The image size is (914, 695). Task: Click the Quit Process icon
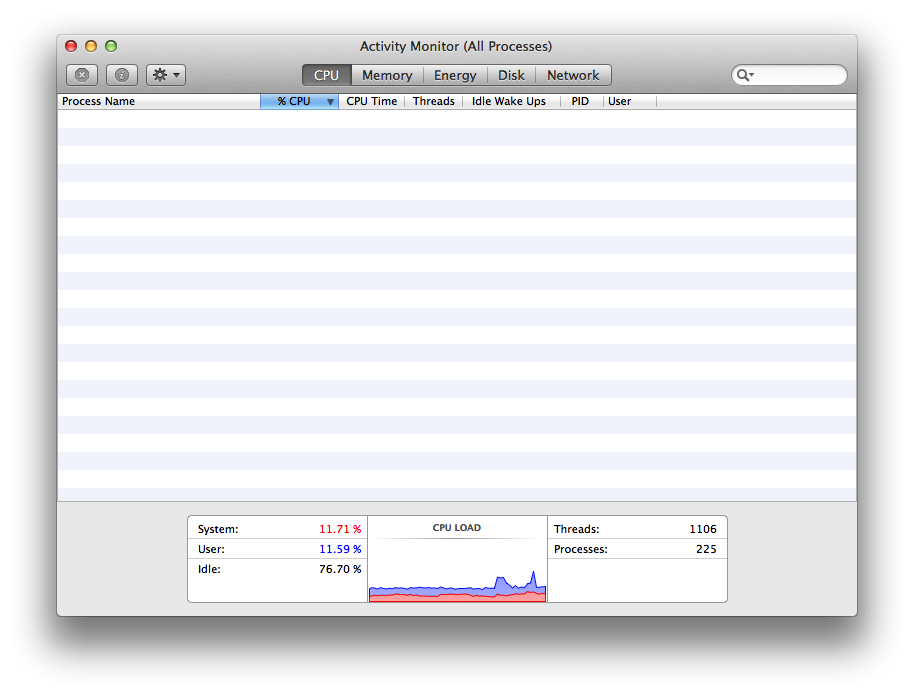81,74
